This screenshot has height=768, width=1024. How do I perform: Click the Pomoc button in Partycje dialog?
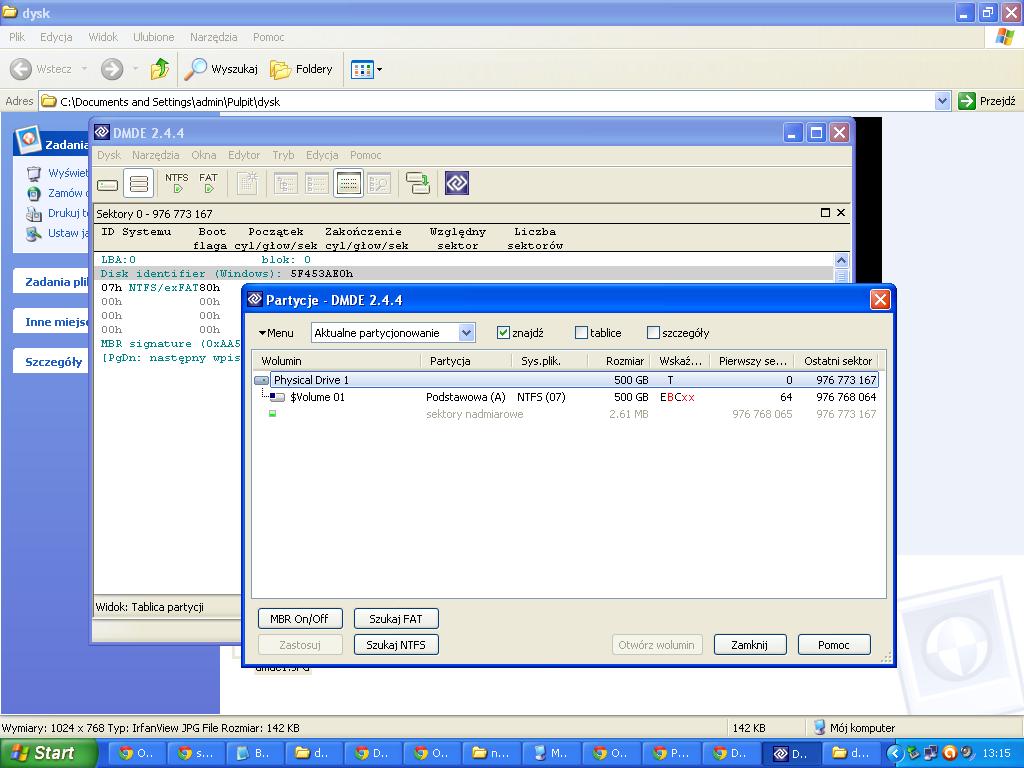point(834,645)
